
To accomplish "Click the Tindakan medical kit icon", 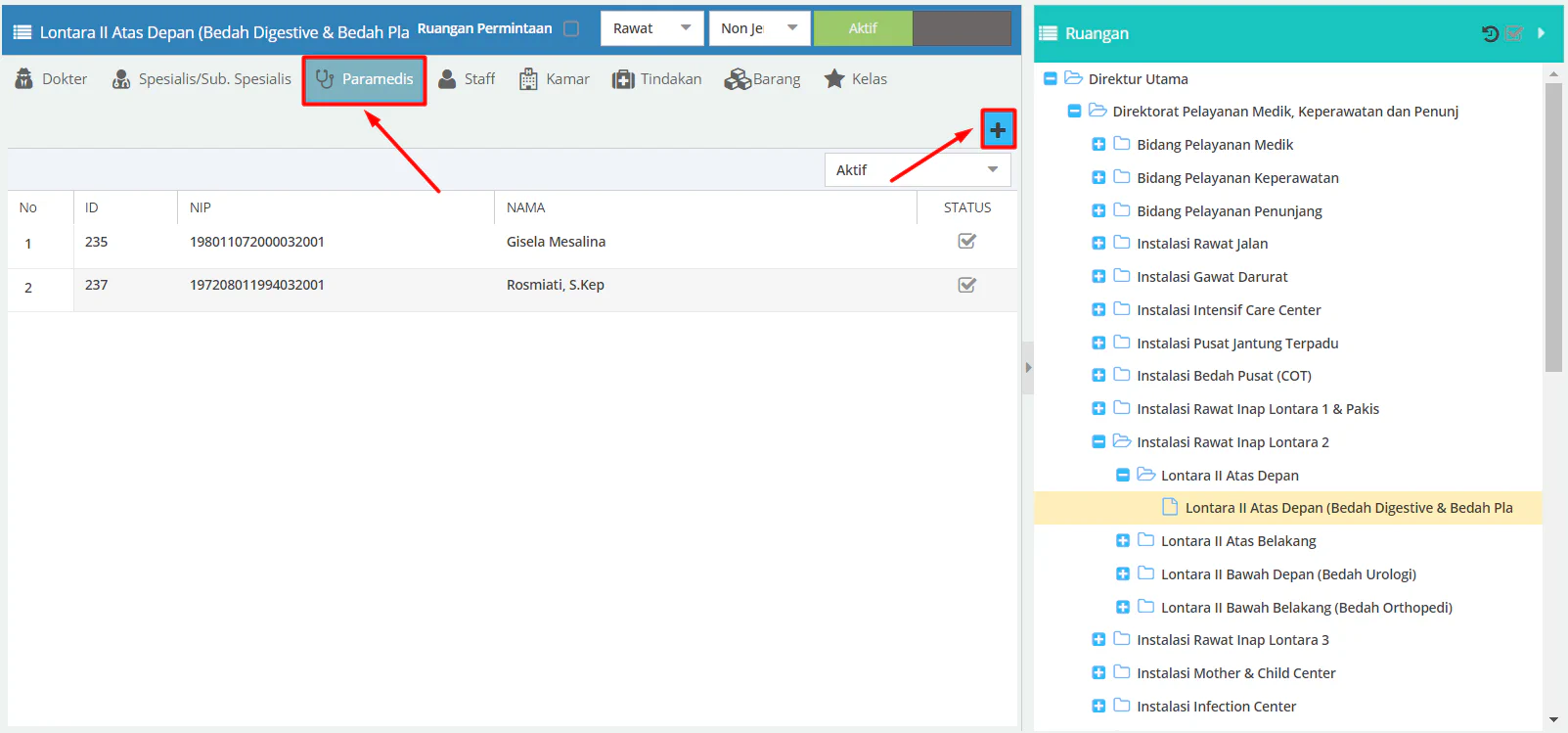I will (x=623, y=79).
